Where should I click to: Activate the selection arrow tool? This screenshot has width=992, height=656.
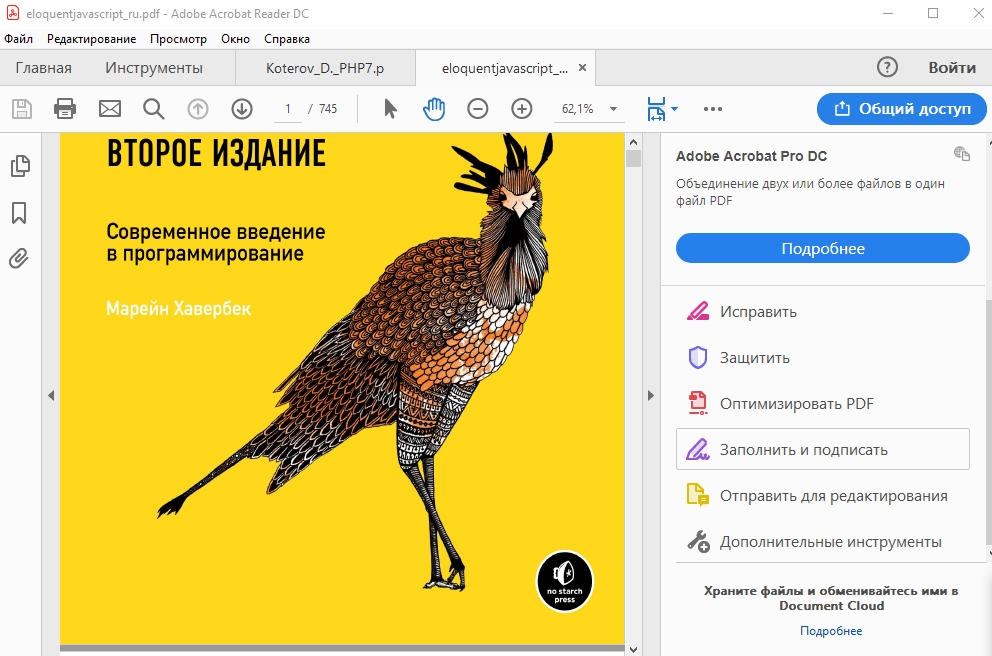click(390, 109)
